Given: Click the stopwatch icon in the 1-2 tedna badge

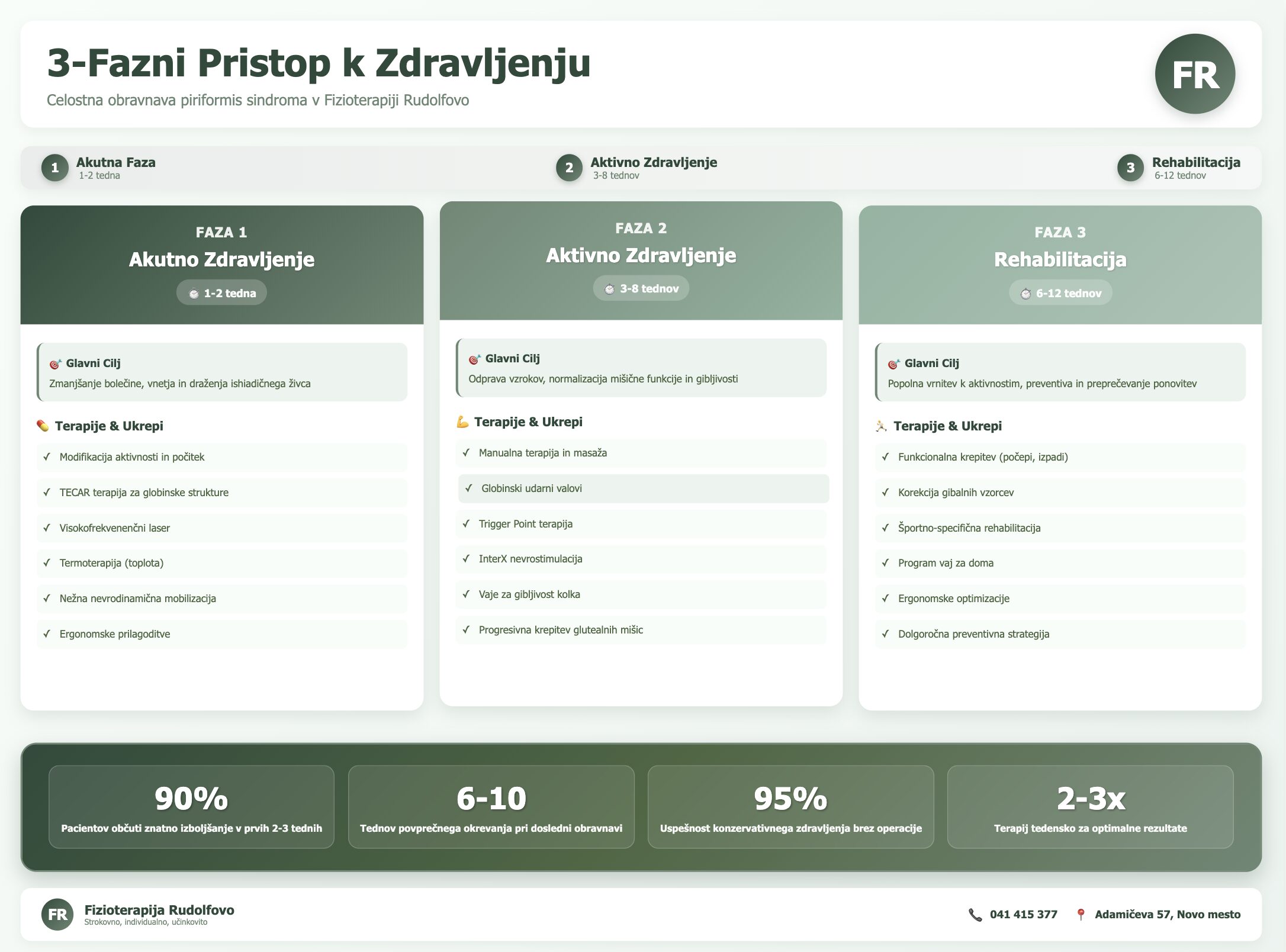Looking at the screenshot, I should coord(194,293).
